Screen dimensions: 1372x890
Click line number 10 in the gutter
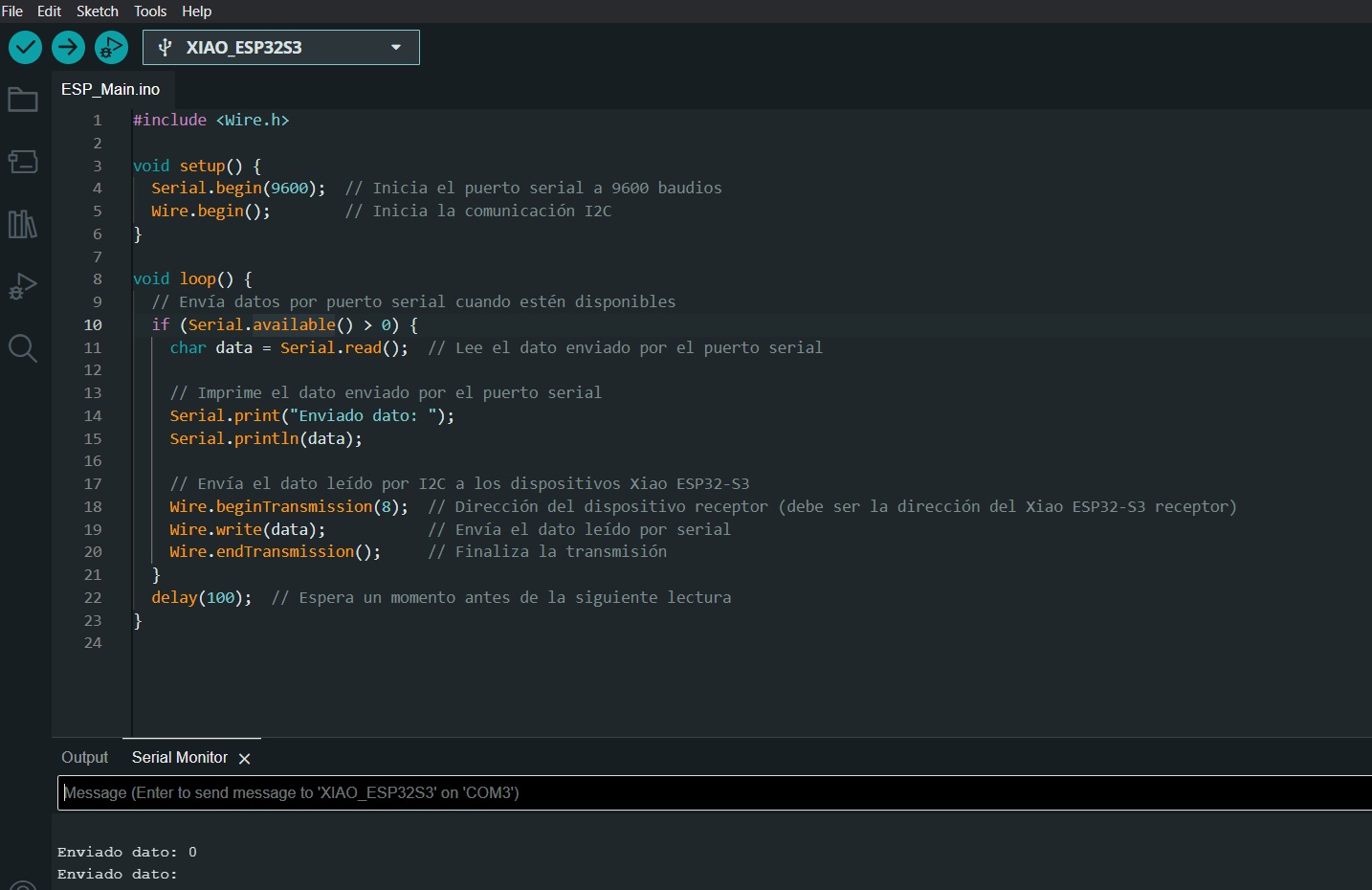tap(93, 325)
